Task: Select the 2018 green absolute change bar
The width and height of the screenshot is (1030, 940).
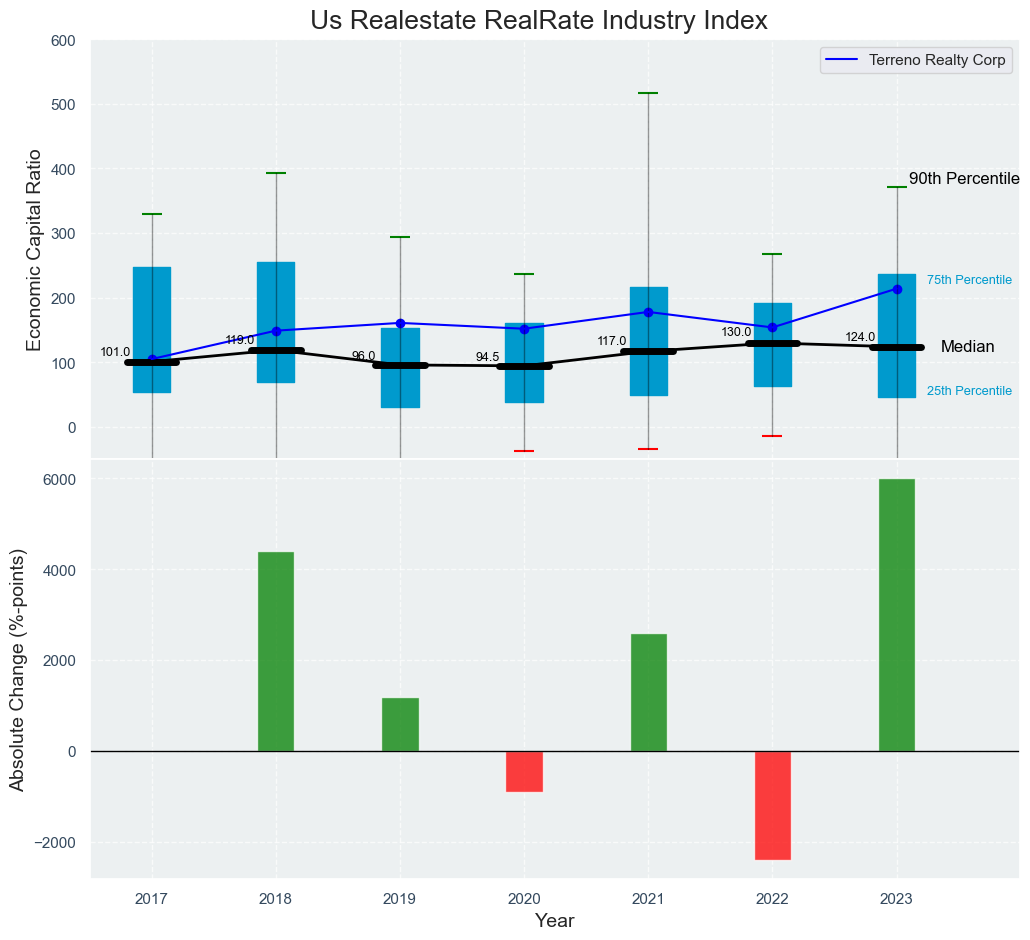Action: [x=276, y=651]
